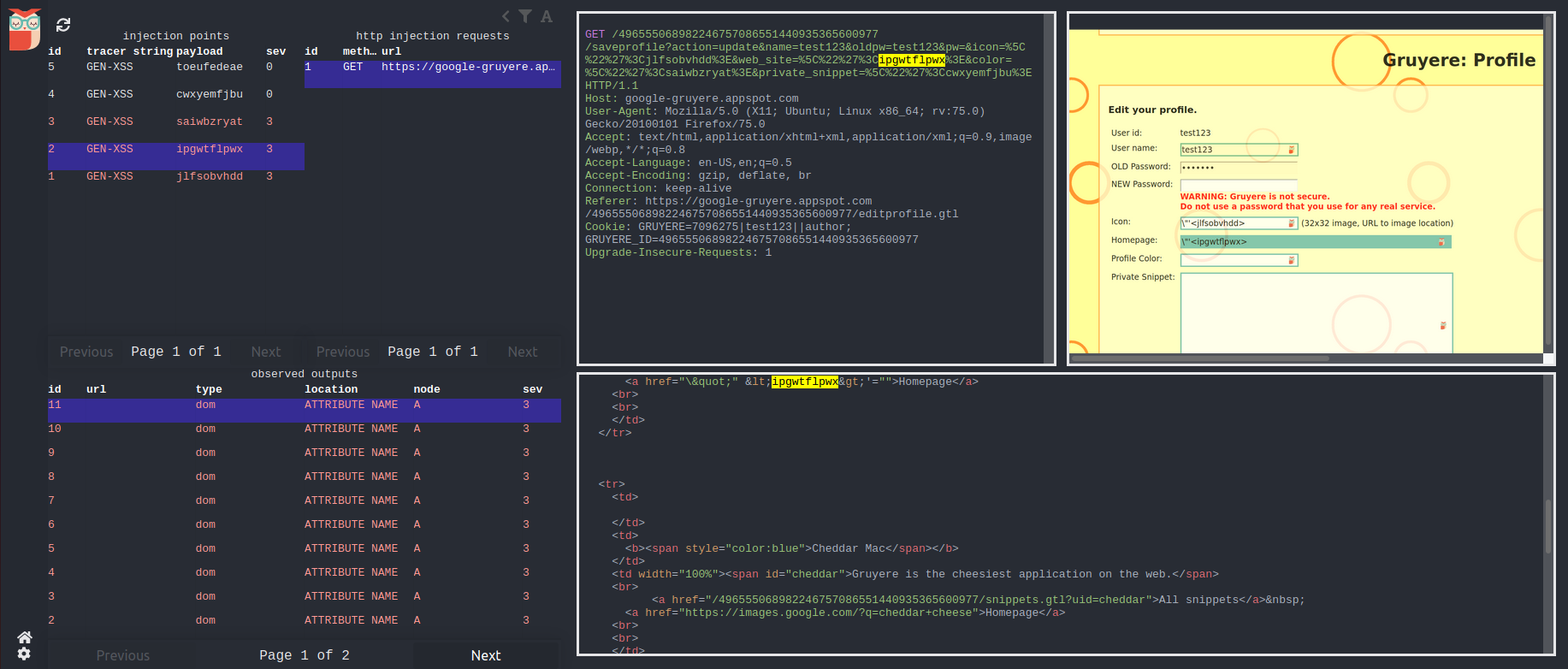Select observed output row id 8
The width and height of the screenshot is (1568, 669).
305,483
